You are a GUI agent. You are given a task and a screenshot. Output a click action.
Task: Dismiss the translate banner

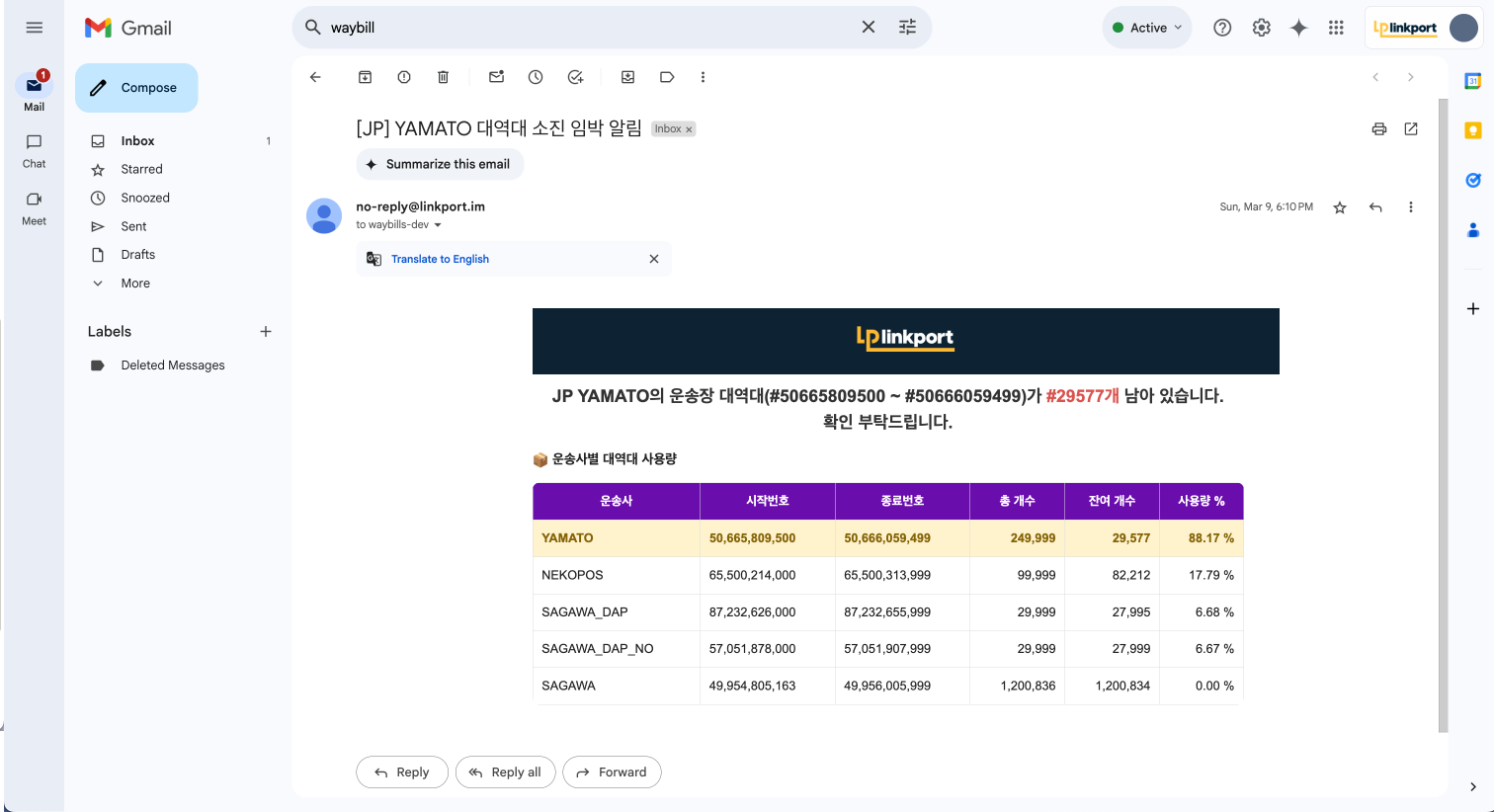(653, 259)
